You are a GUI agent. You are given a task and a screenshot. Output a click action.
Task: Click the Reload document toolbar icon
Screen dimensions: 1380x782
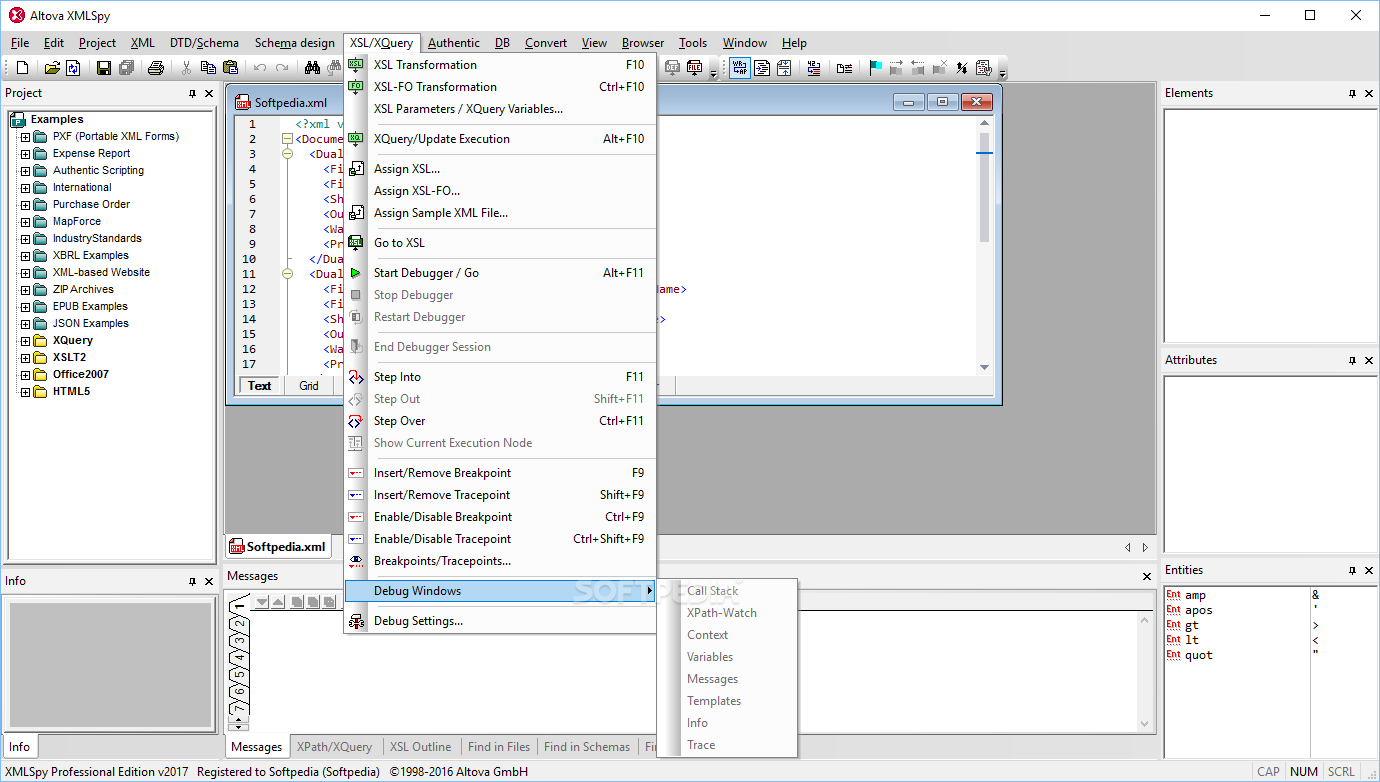click(73, 68)
